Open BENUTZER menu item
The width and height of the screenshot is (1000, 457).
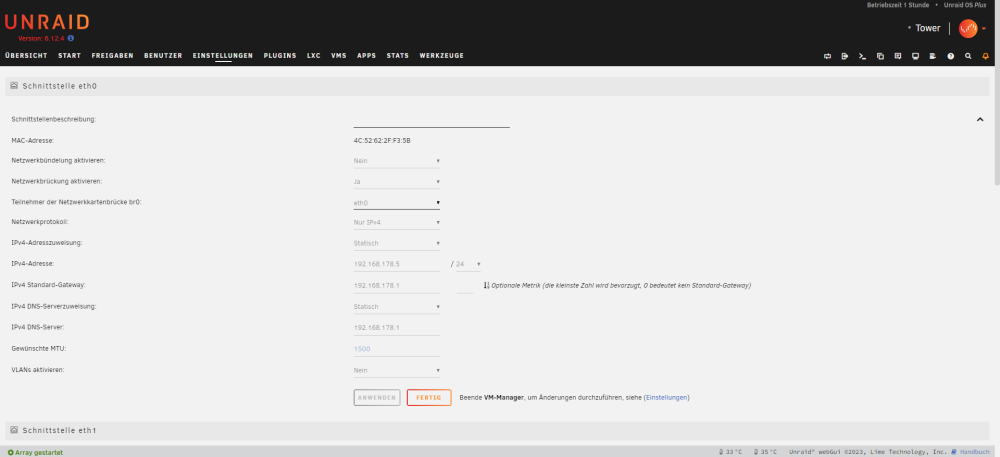click(163, 55)
